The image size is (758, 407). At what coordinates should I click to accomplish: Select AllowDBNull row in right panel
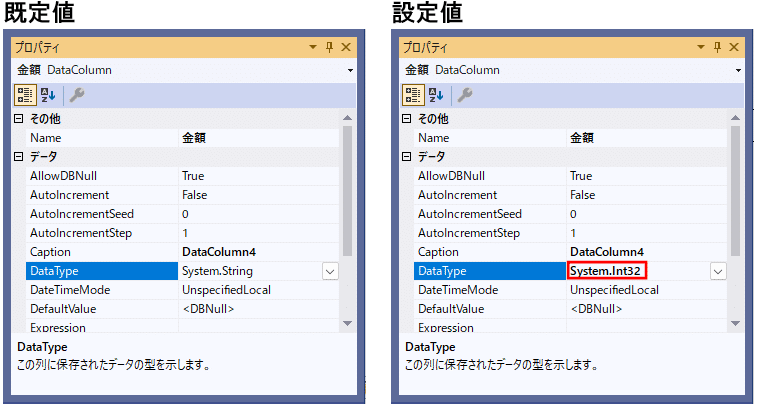coord(570,176)
